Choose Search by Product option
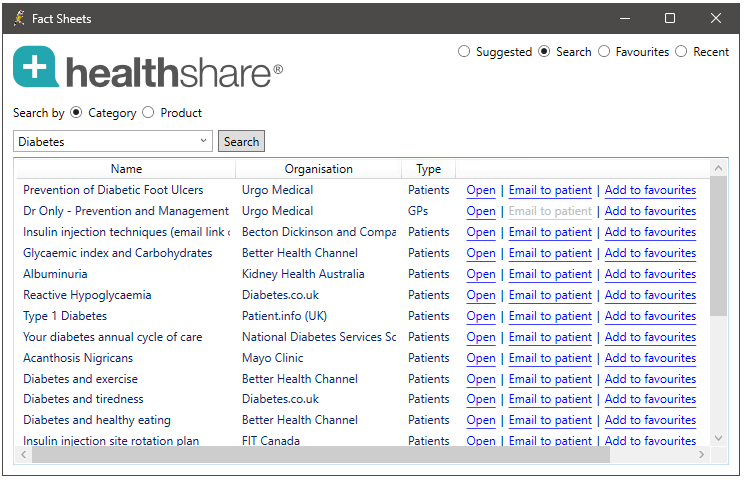 click(148, 112)
